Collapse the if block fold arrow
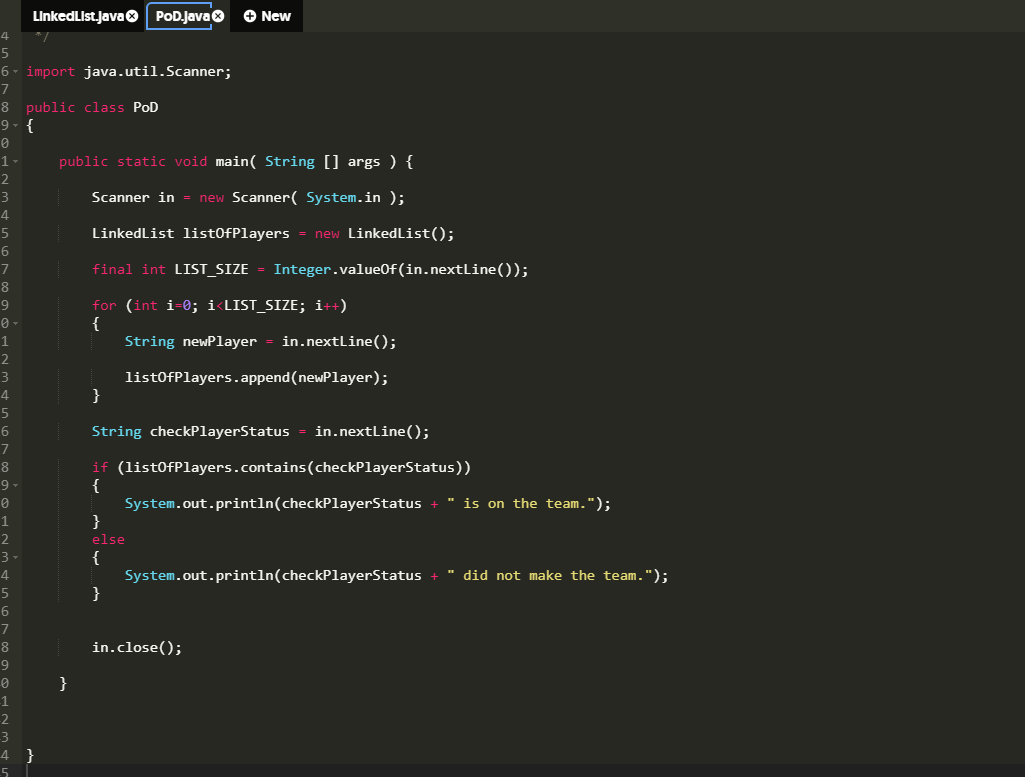This screenshot has height=777, width=1025. (x=16, y=486)
